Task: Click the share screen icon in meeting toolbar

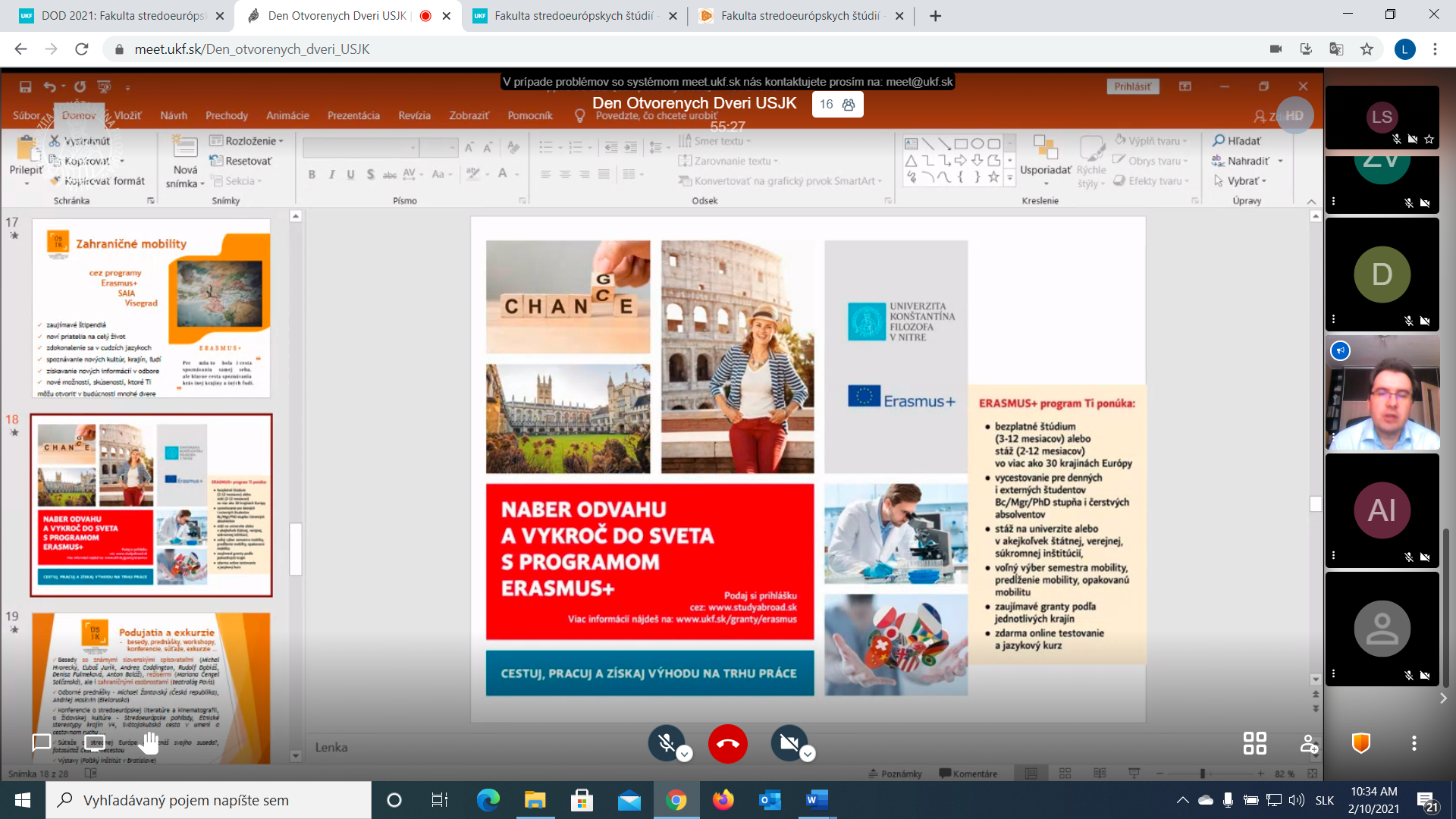Action: (x=95, y=742)
